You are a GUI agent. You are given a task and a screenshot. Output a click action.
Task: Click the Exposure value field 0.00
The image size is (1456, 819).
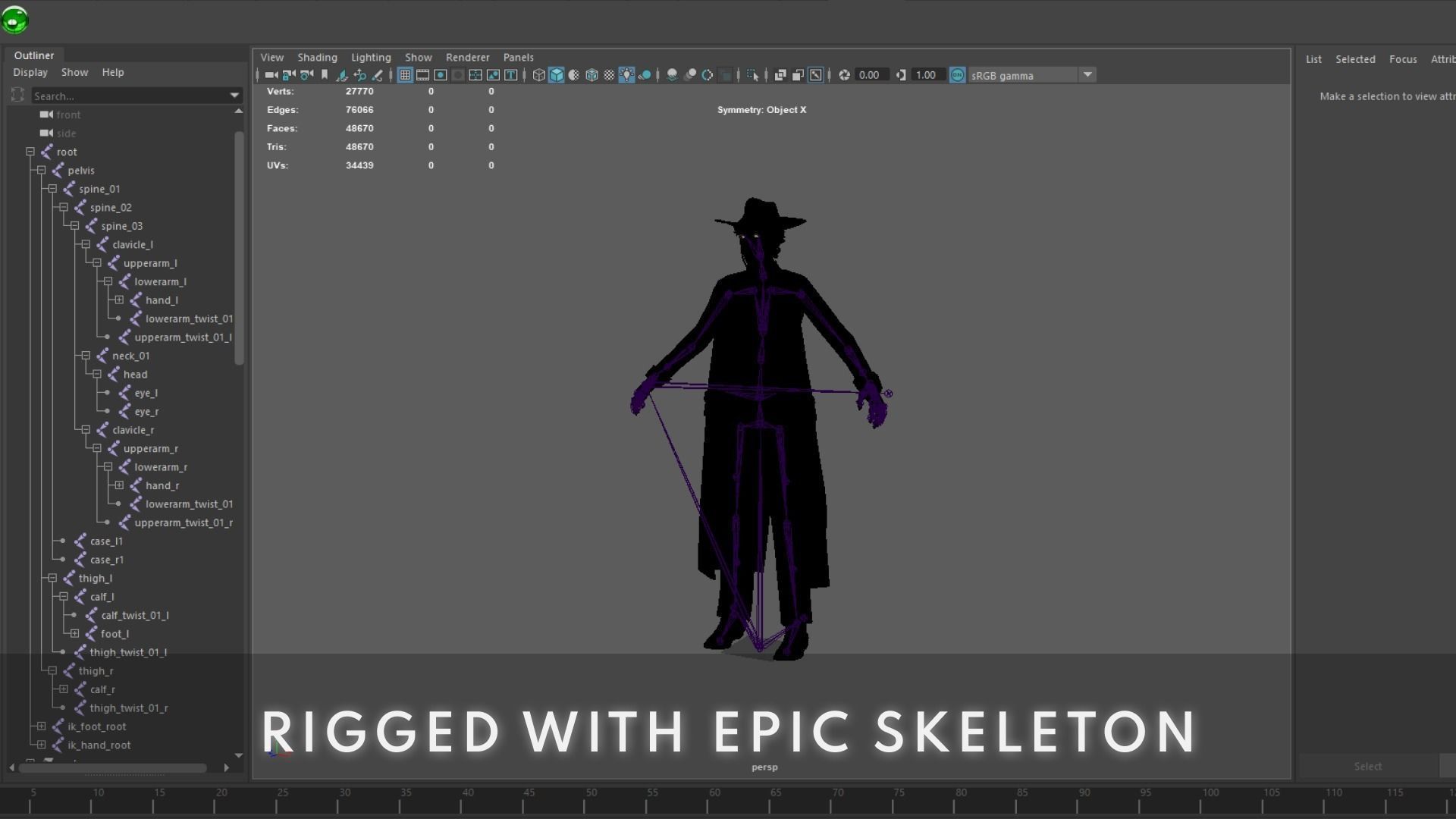pos(871,75)
